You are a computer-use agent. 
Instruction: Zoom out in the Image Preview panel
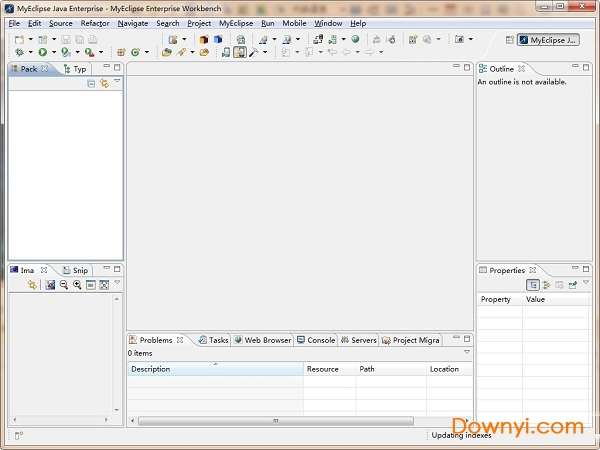click(x=64, y=285)
